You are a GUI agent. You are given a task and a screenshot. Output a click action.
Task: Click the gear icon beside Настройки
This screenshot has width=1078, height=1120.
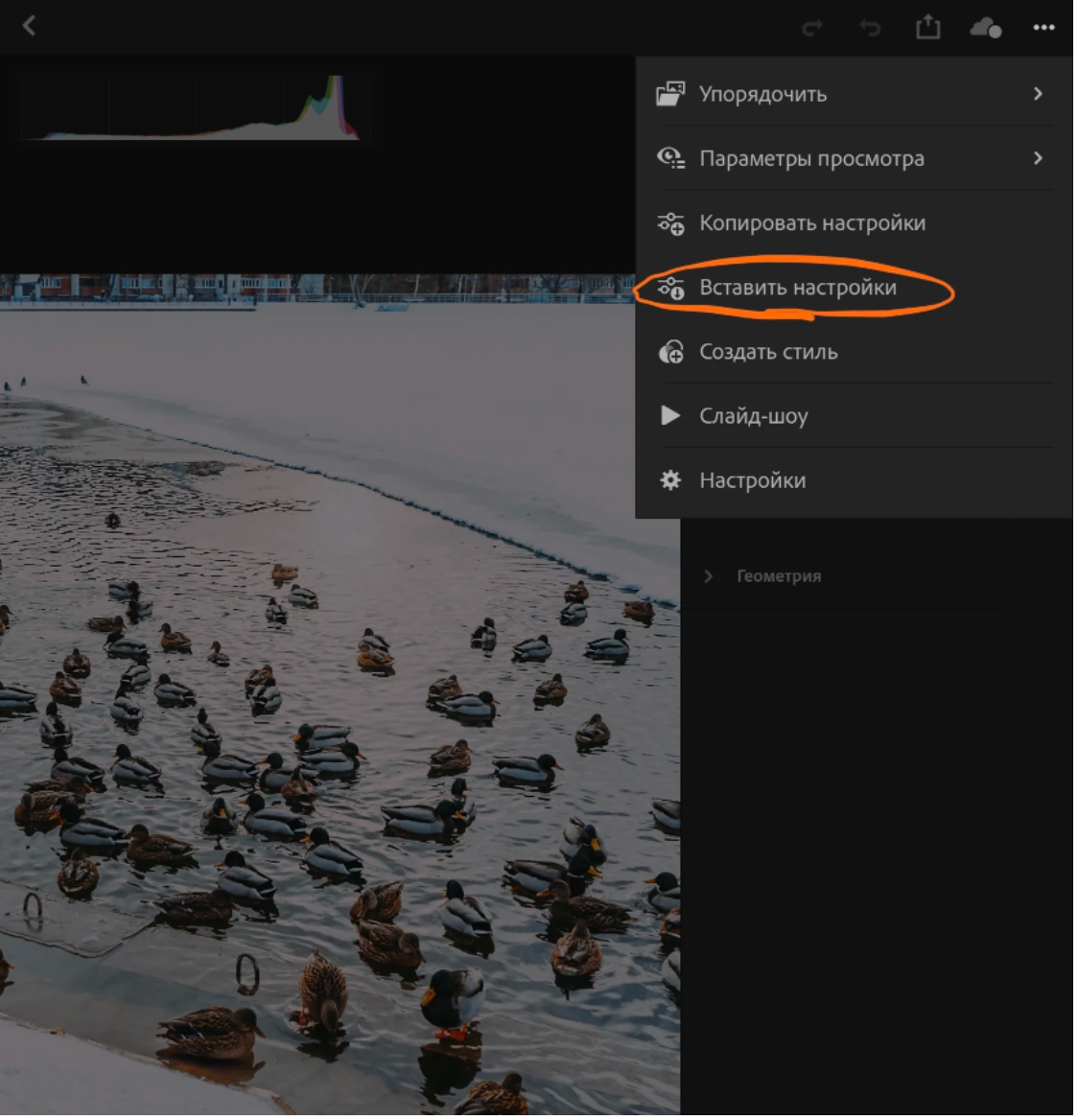coord(670,480)
